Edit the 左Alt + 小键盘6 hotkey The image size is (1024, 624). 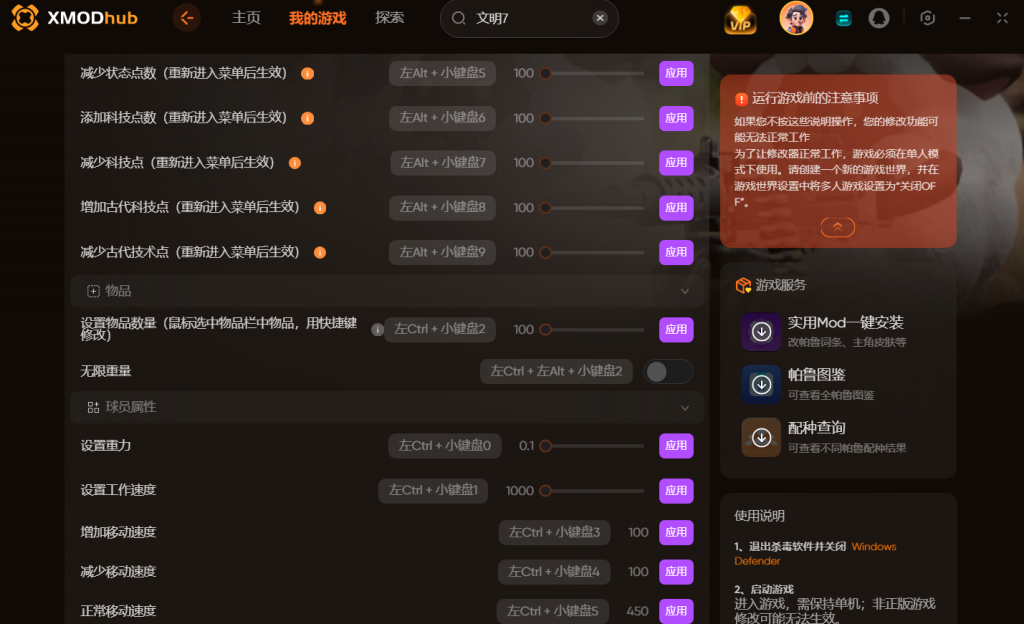click(x=442, y=118)
